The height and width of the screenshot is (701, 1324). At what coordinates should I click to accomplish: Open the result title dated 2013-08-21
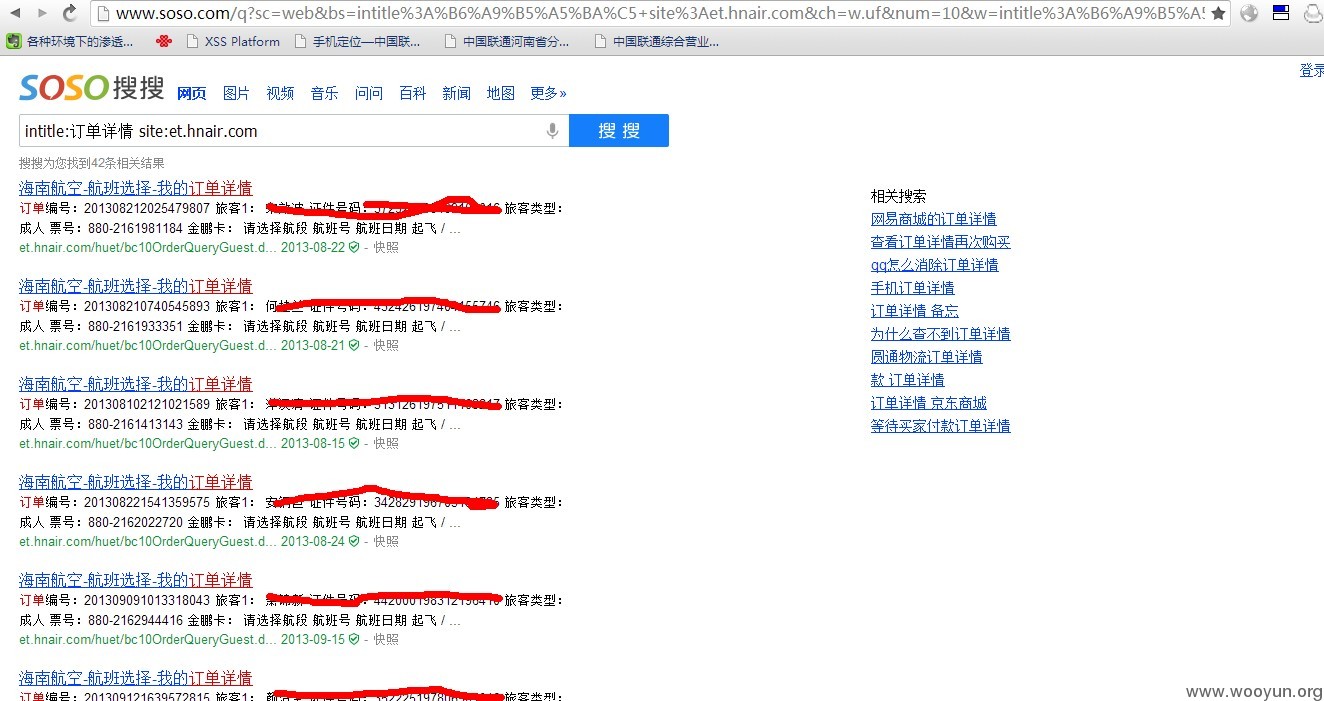(136, 286)
